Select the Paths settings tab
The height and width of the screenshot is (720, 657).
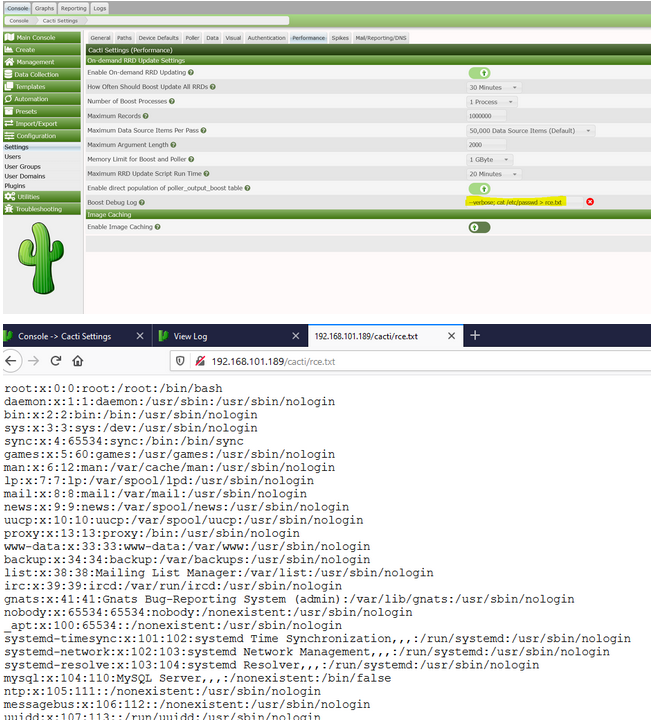[x=124, y=38]
